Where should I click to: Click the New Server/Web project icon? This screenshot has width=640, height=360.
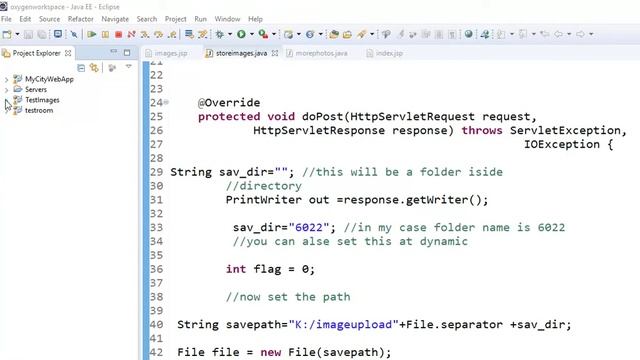289,34
